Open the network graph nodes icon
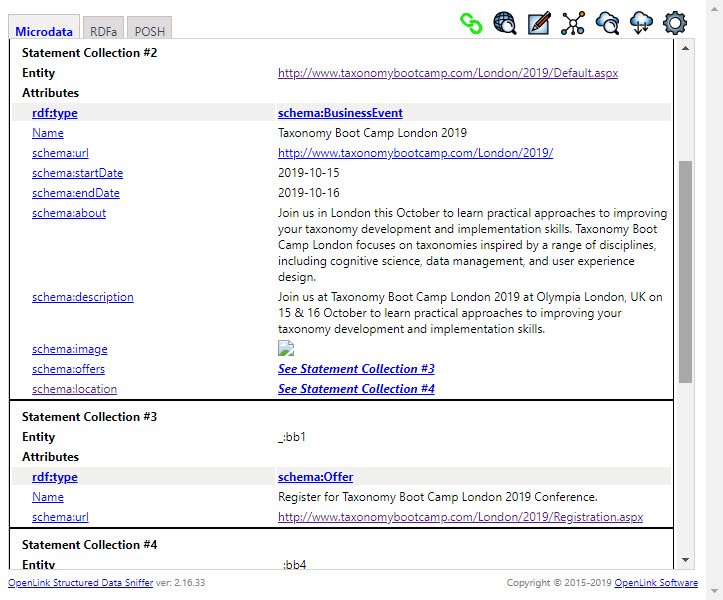Image resolution: width=723 pixels, height=600 pixels. point(573,23)
